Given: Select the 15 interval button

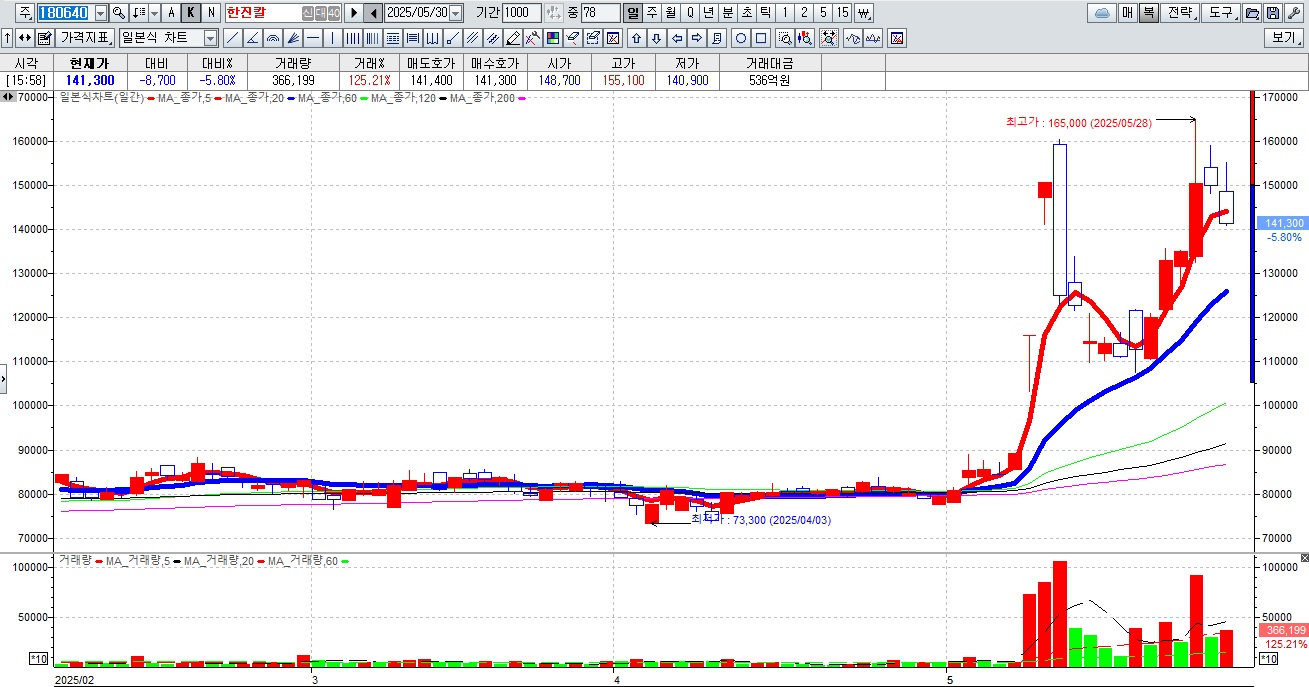Looking at the screenshot, I should (842, 13).
